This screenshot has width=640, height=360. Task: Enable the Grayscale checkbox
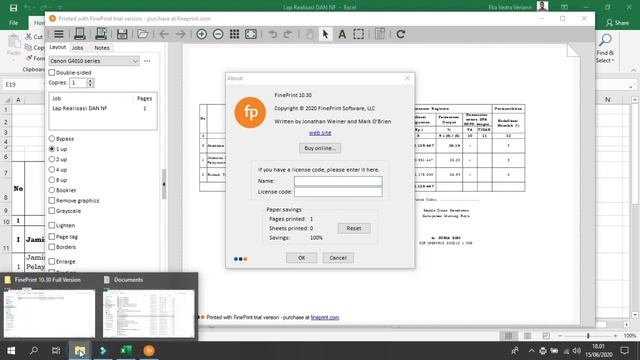point(52,211)
